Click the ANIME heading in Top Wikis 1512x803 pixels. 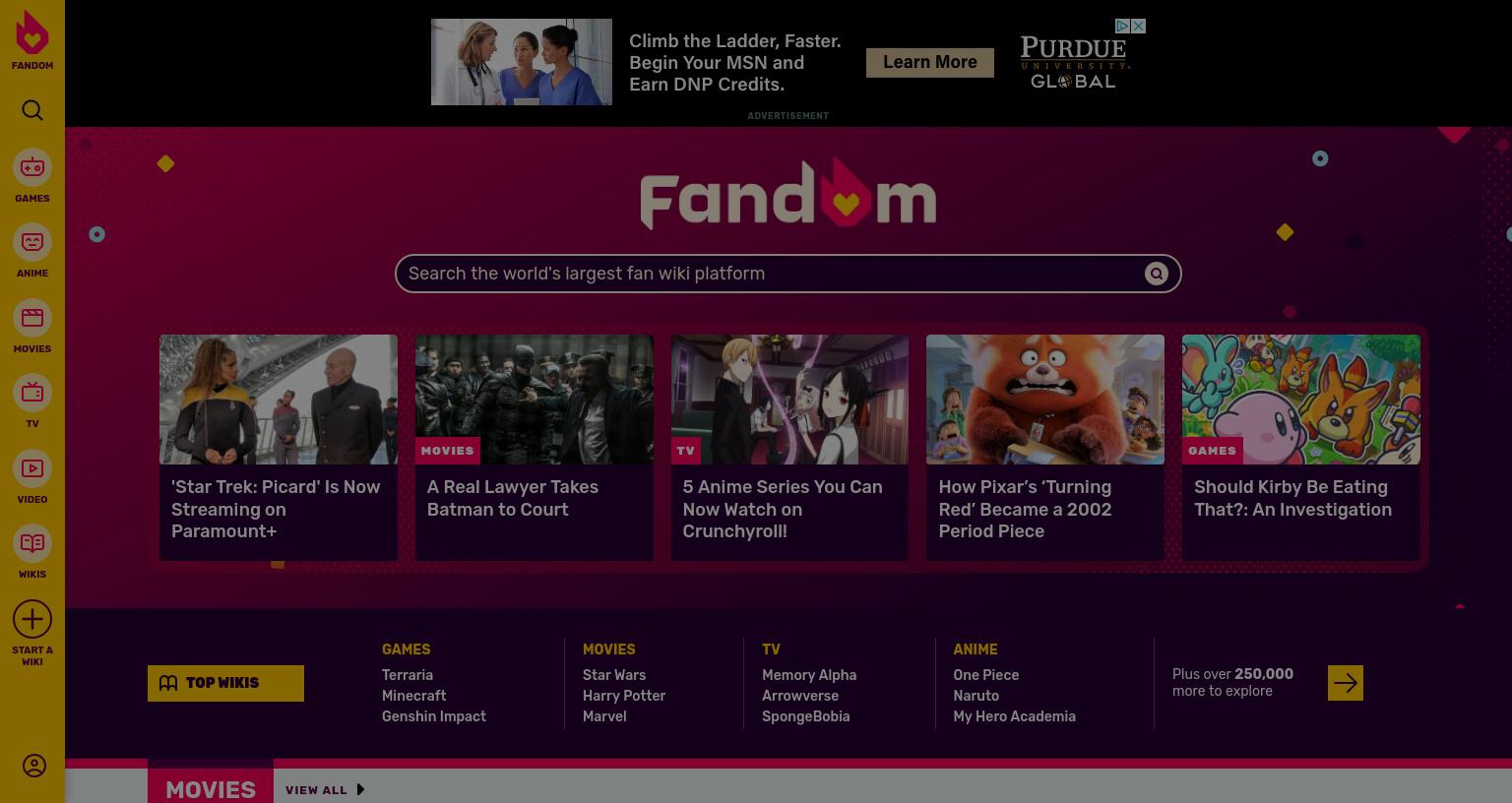(x=976, y=649)
